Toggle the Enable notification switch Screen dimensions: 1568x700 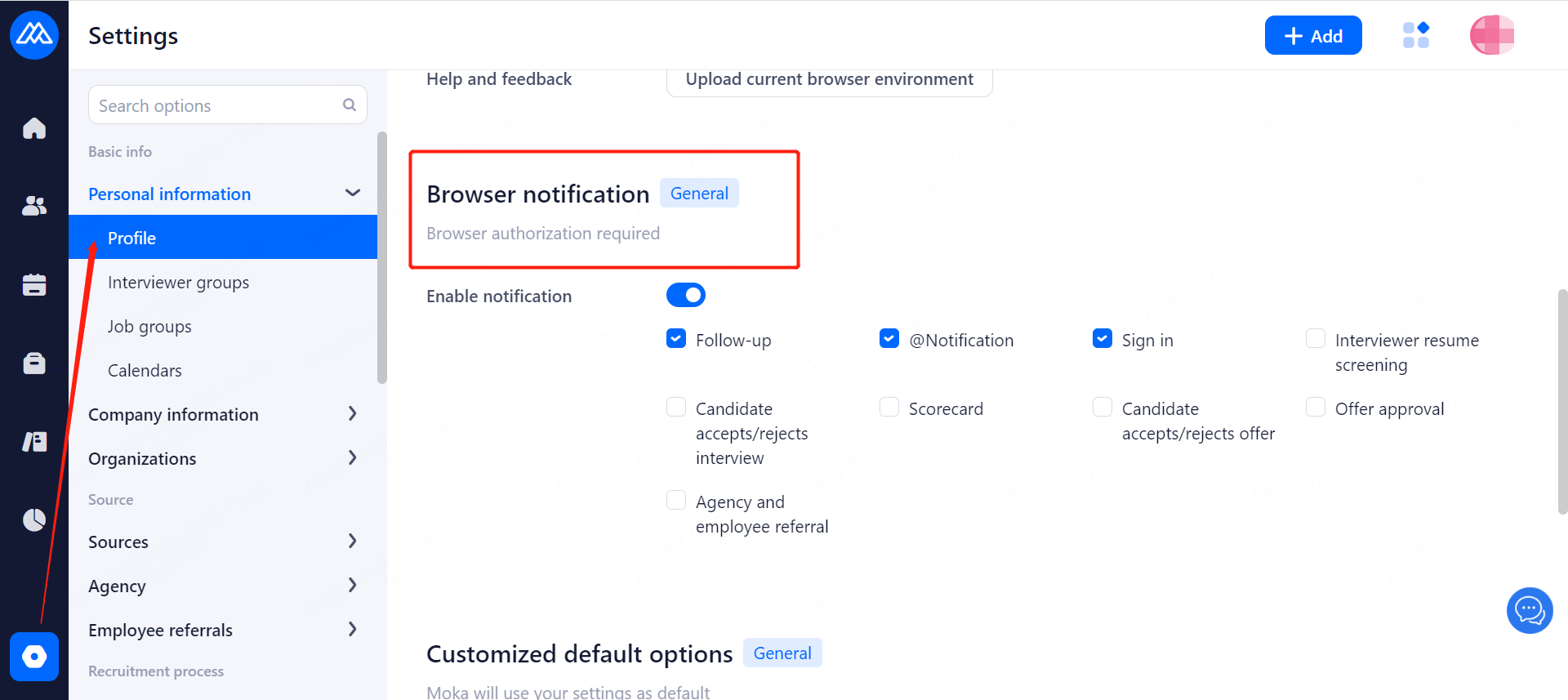[x=685, y=295]
